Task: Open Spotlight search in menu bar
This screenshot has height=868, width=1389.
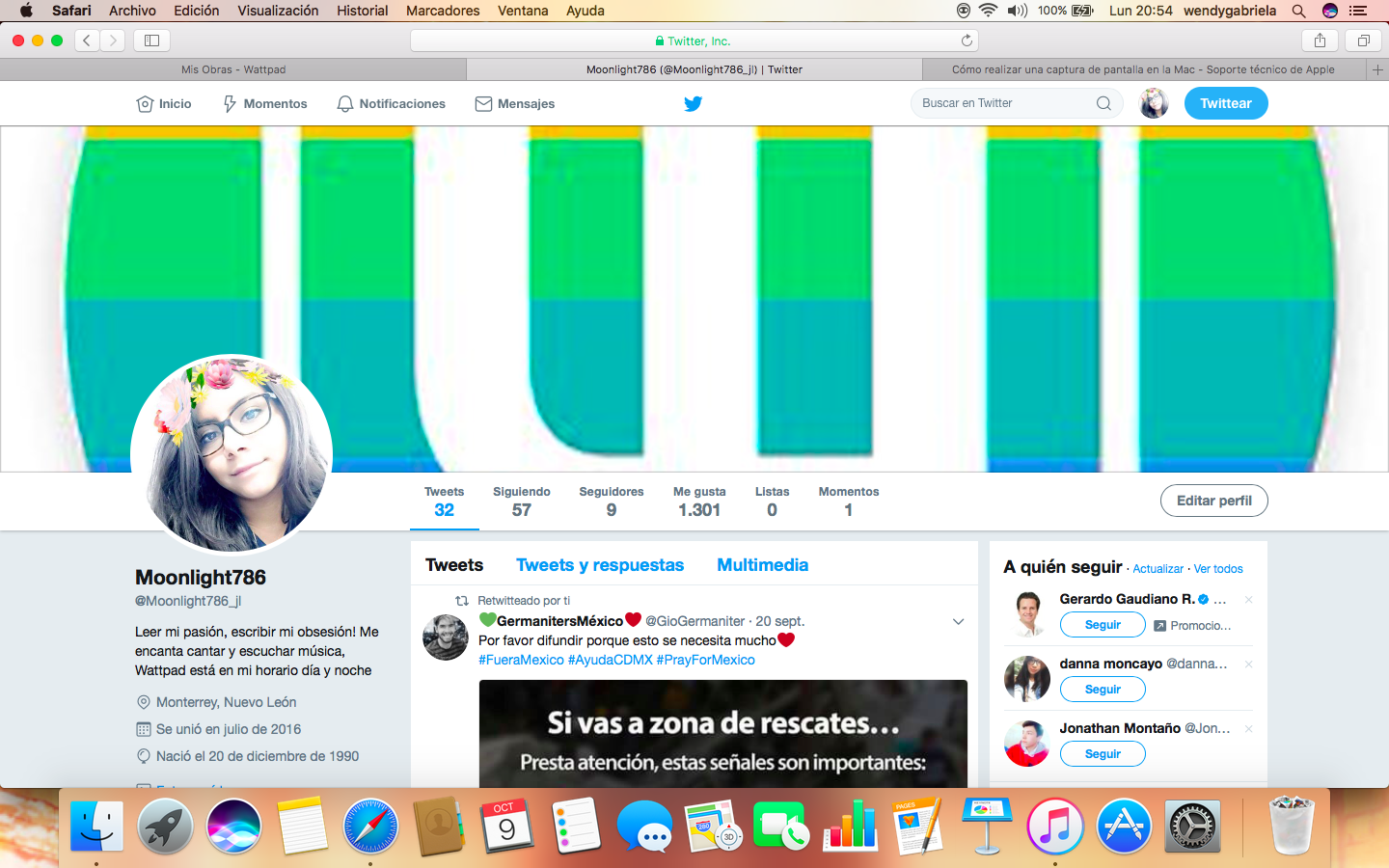Action: tap(1299, 11)
